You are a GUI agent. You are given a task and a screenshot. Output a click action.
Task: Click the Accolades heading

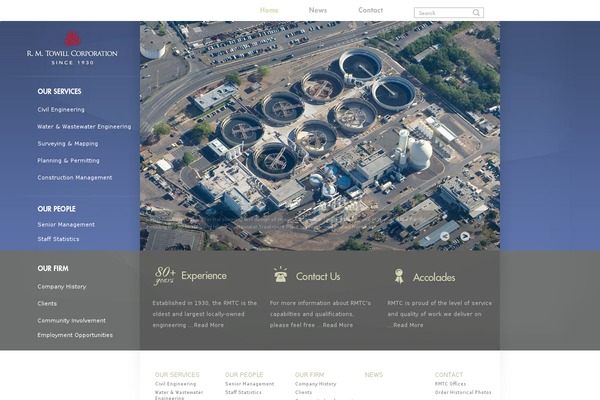434,277
